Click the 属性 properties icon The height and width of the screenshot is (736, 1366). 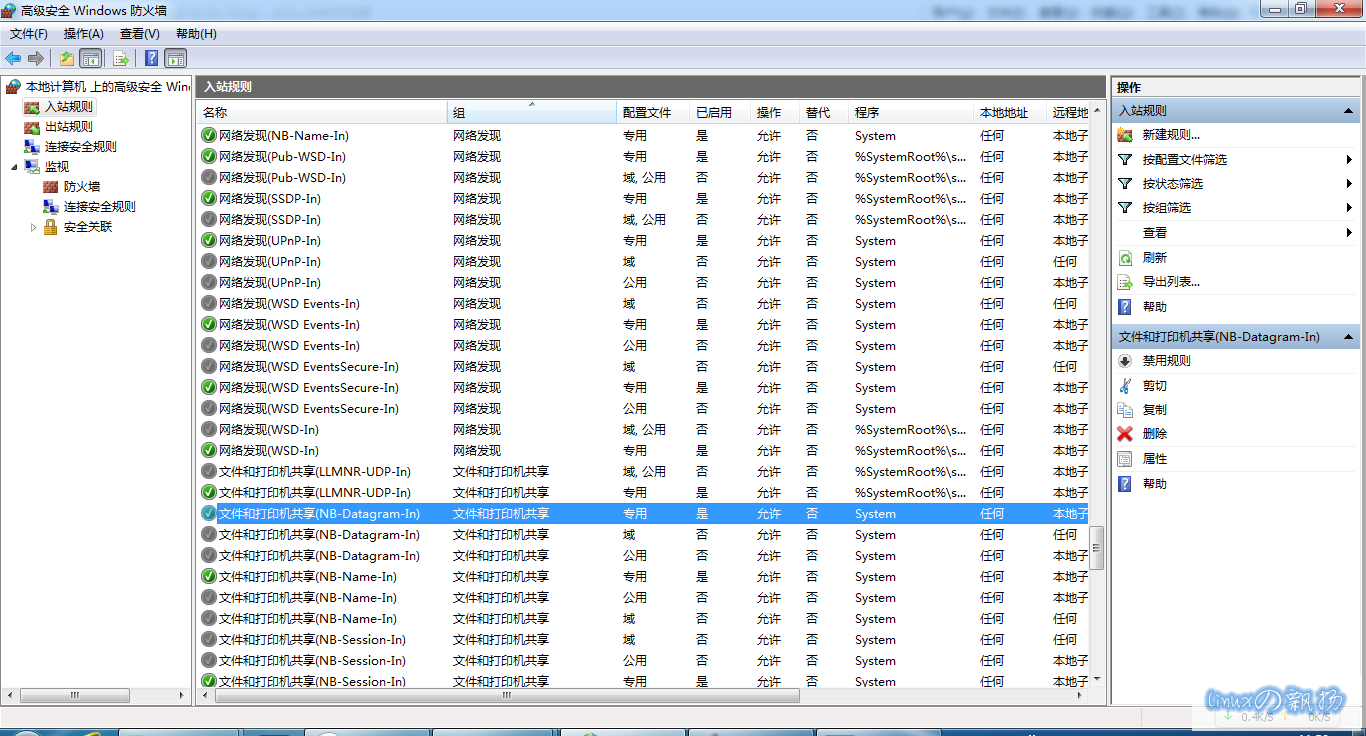[1125, 459]
